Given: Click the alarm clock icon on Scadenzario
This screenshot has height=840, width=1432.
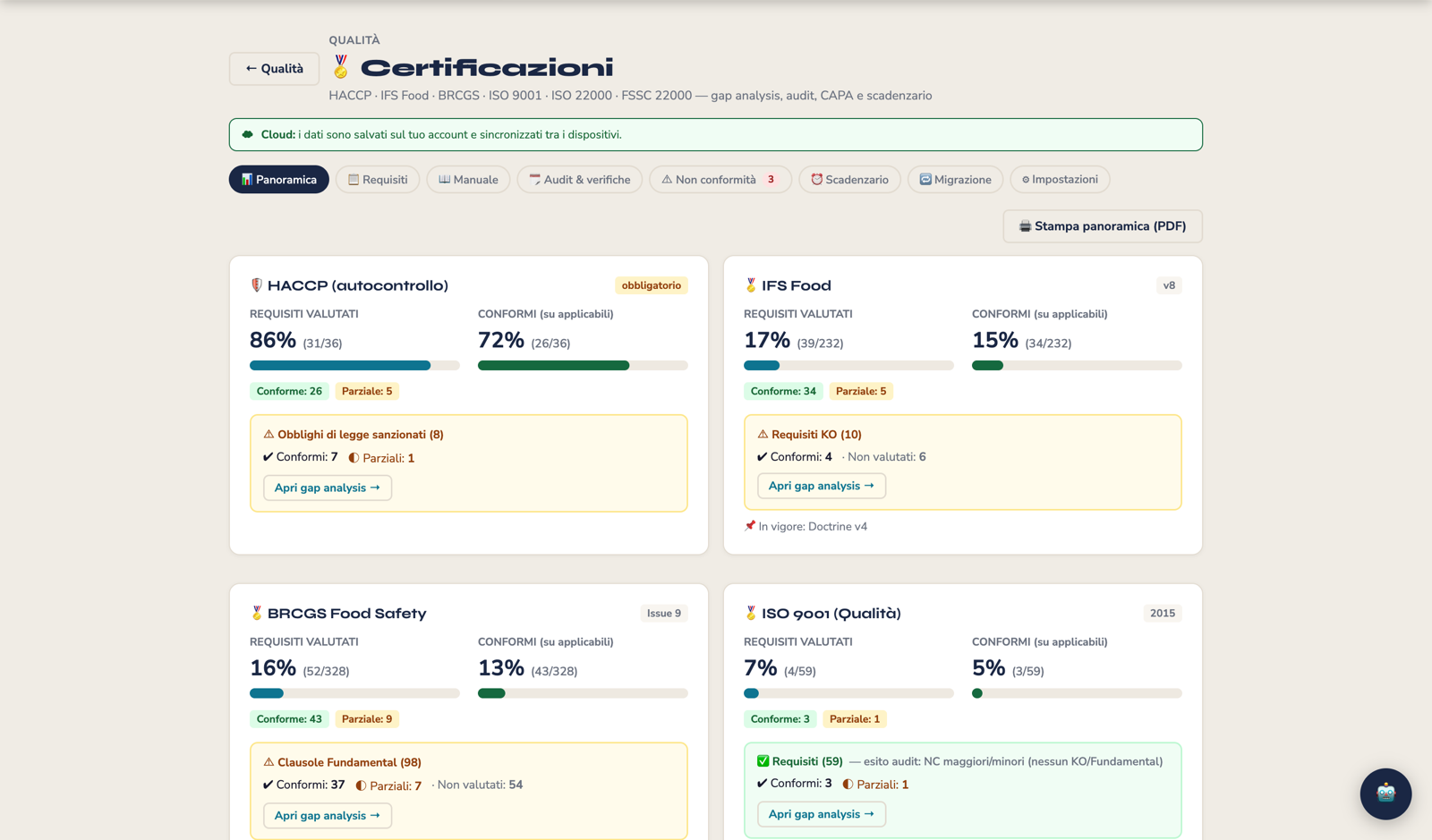Looking at the screenshot, I should coord(816,180).
